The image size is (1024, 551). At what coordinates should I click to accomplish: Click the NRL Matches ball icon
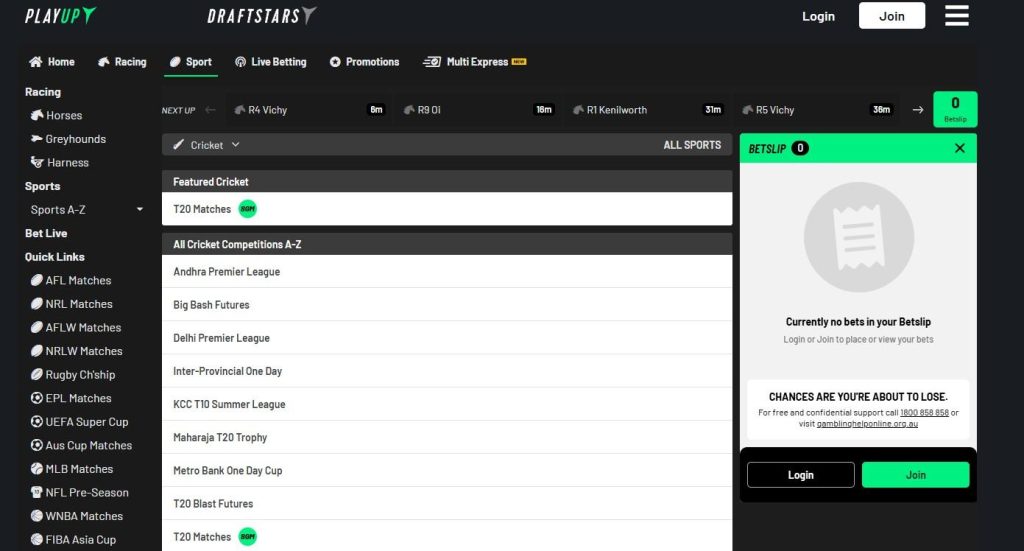click(x=37, y=304)
